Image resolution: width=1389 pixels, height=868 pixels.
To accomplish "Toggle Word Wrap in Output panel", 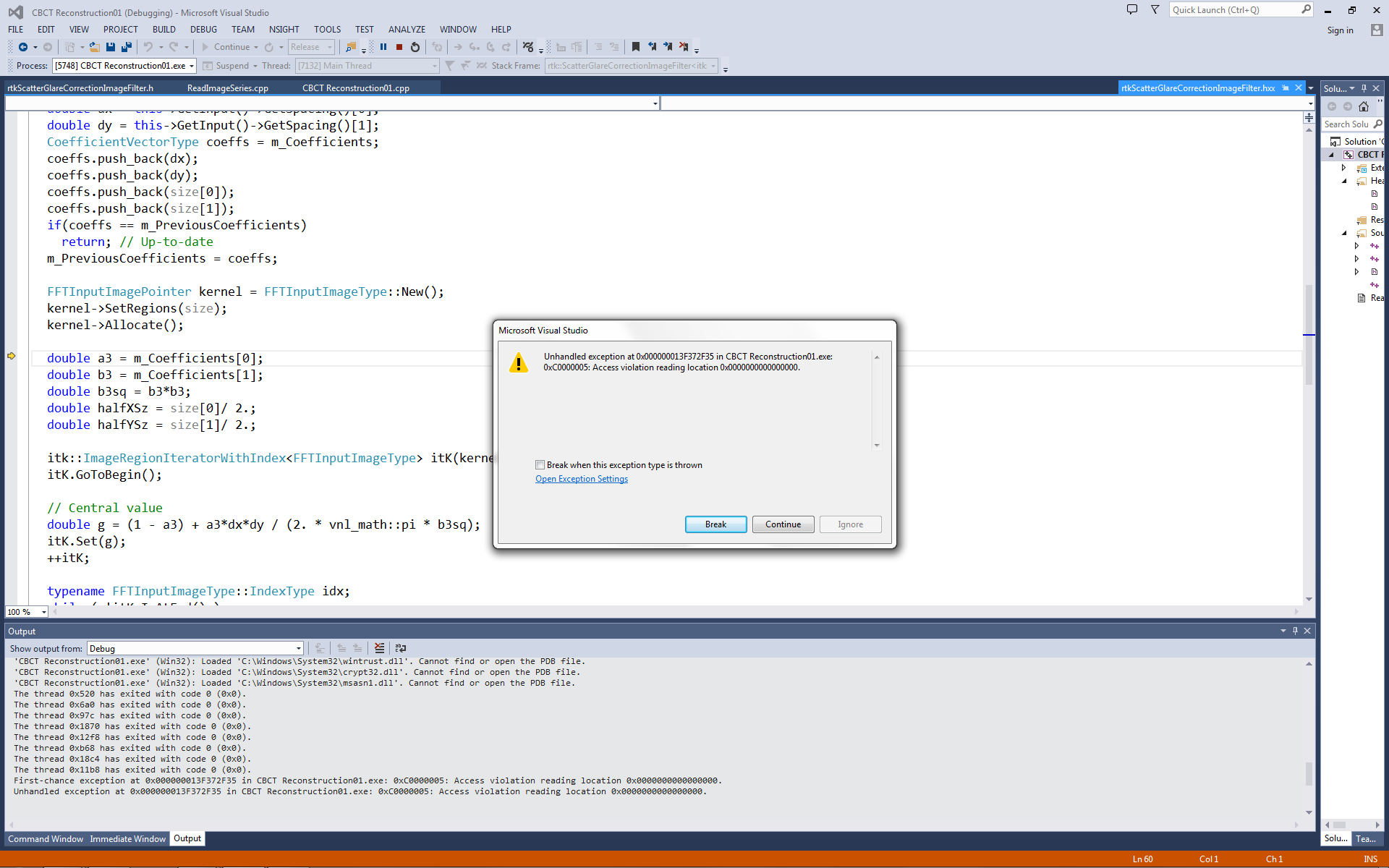I will tap(401, 648).
